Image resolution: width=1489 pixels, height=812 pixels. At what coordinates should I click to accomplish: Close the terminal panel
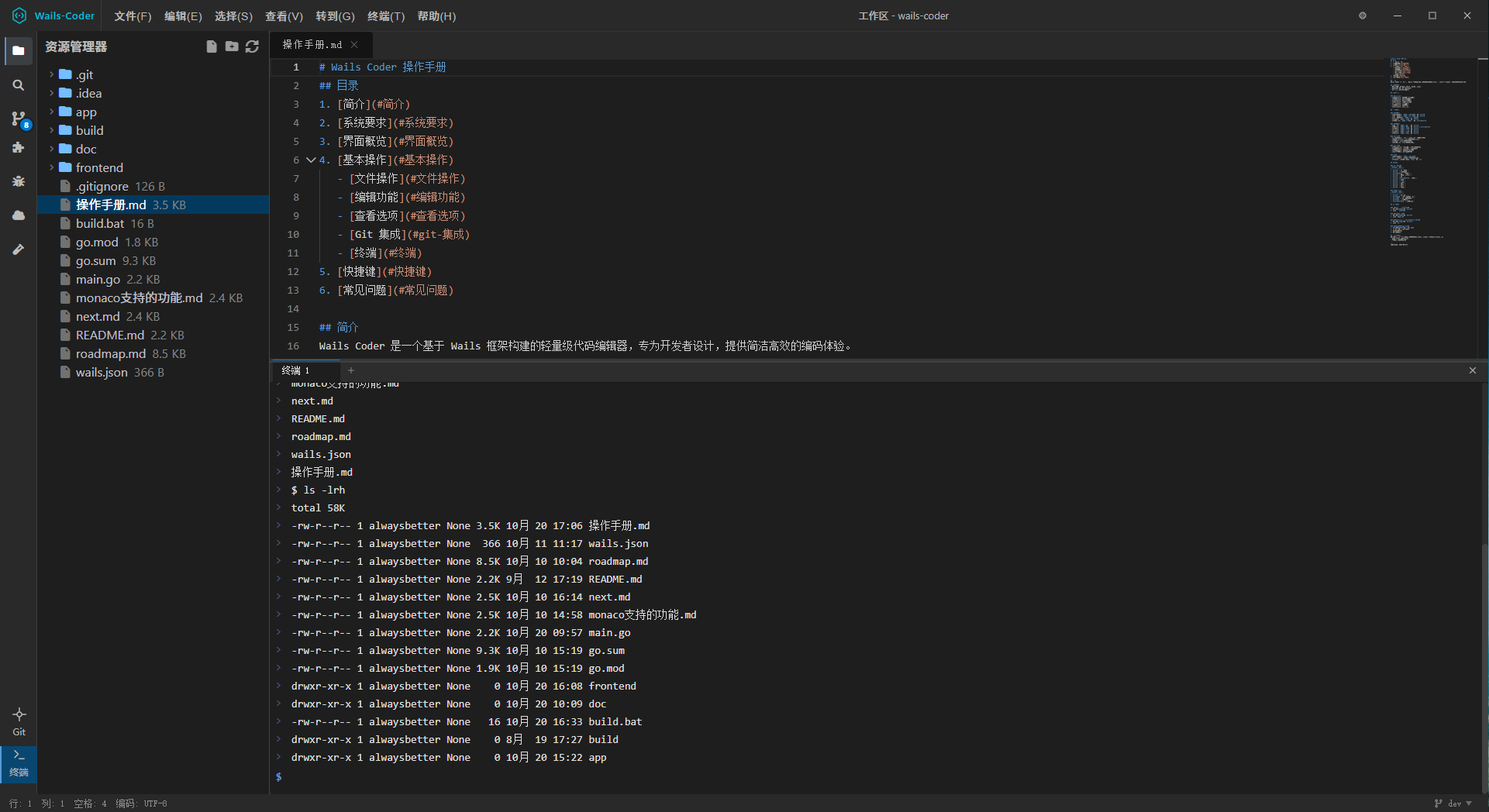coord(1473,370)
